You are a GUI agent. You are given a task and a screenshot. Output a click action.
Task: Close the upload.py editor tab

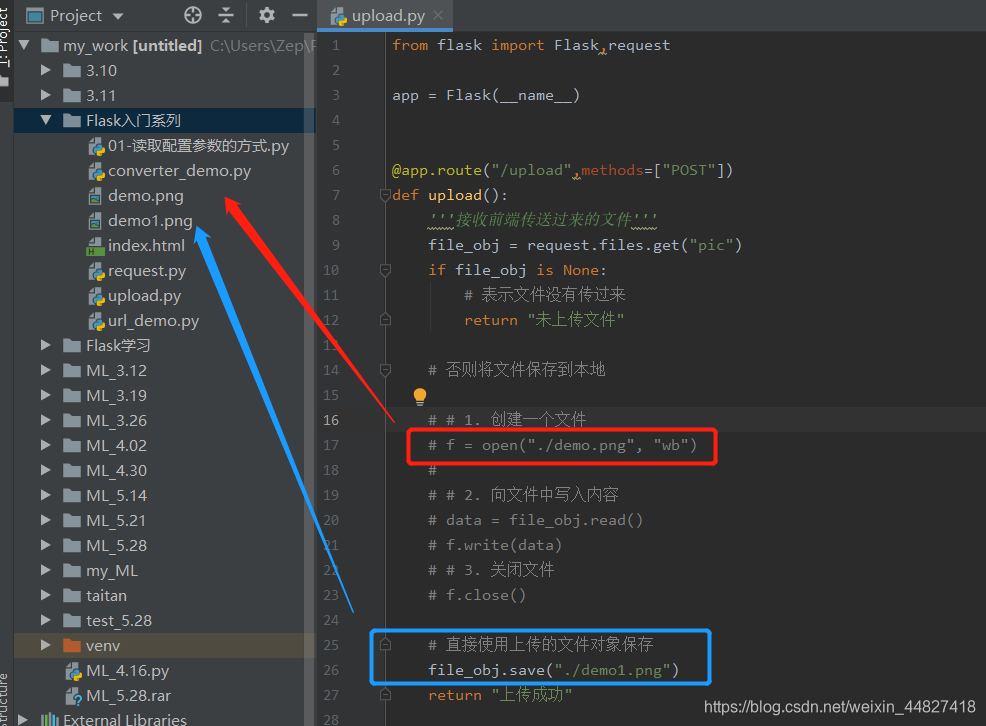(438, 15)
